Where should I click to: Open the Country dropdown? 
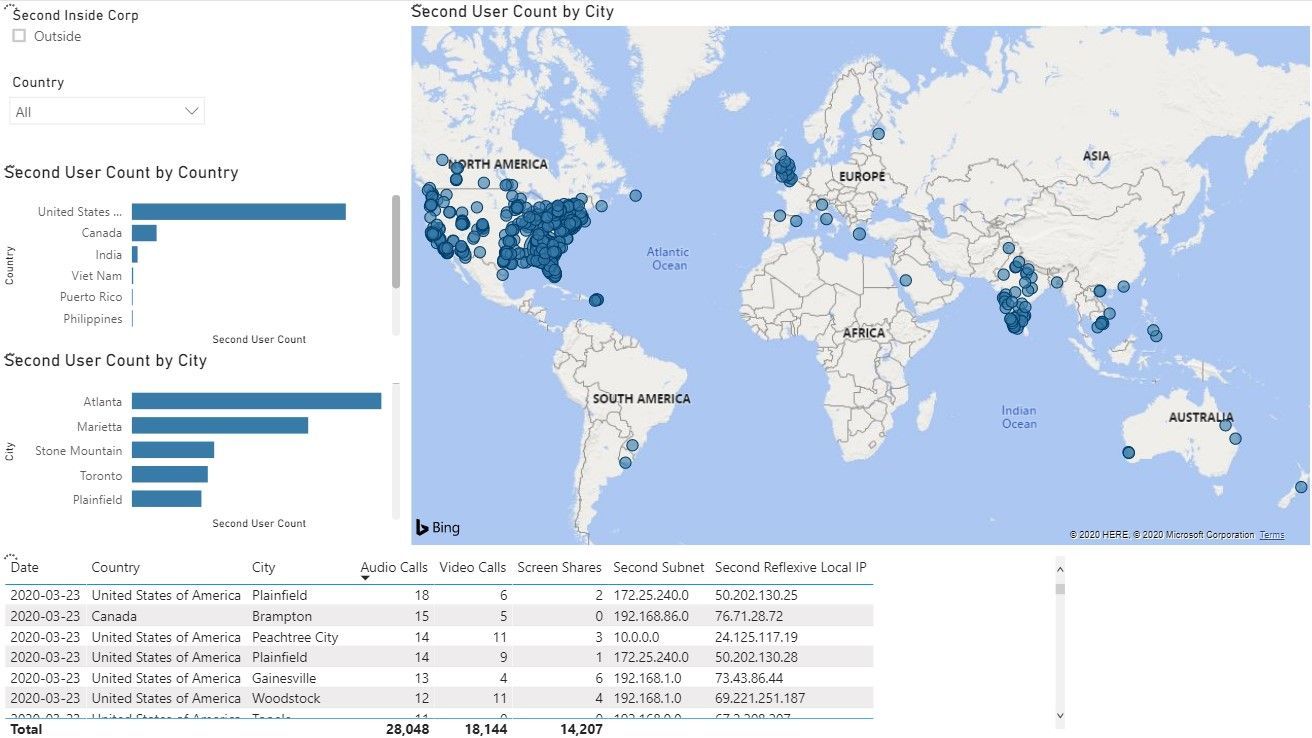click(106, 111)
